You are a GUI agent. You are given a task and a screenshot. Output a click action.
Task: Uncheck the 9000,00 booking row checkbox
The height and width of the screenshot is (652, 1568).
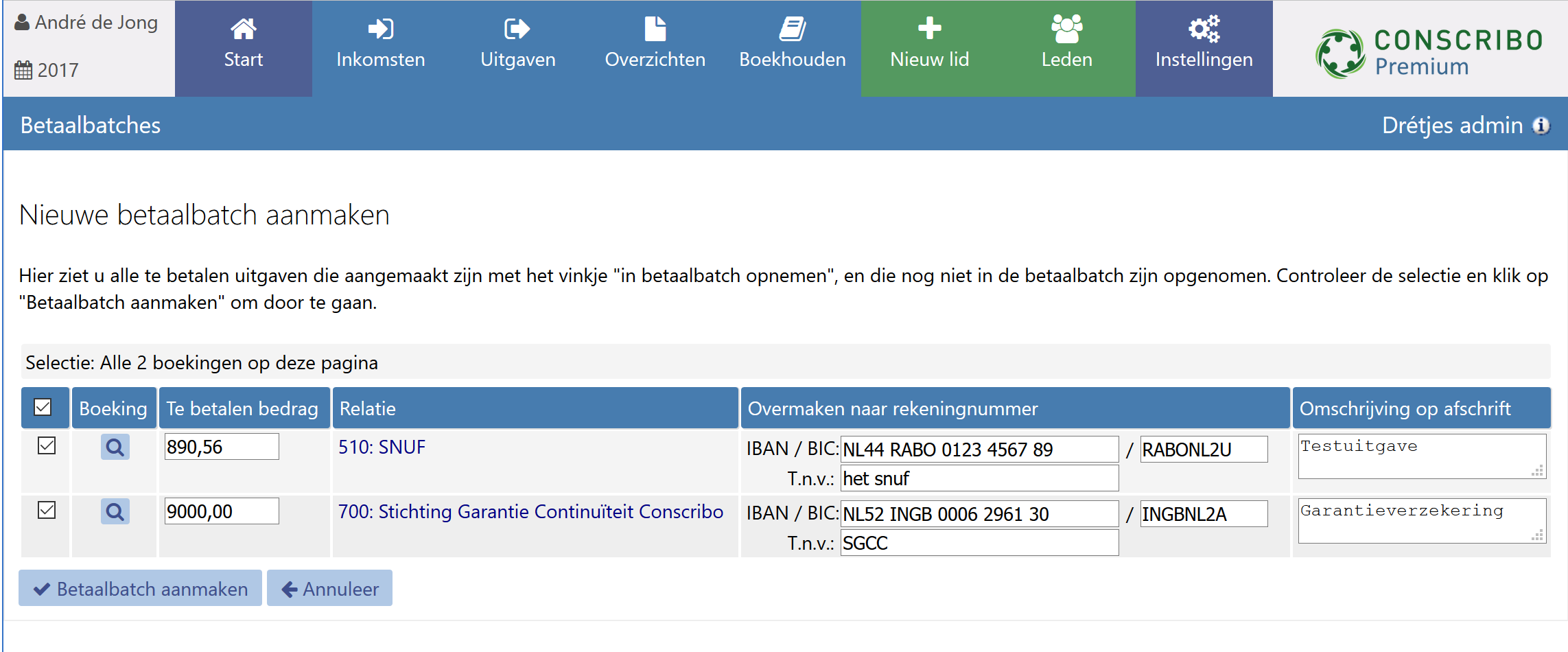[47, 511]
